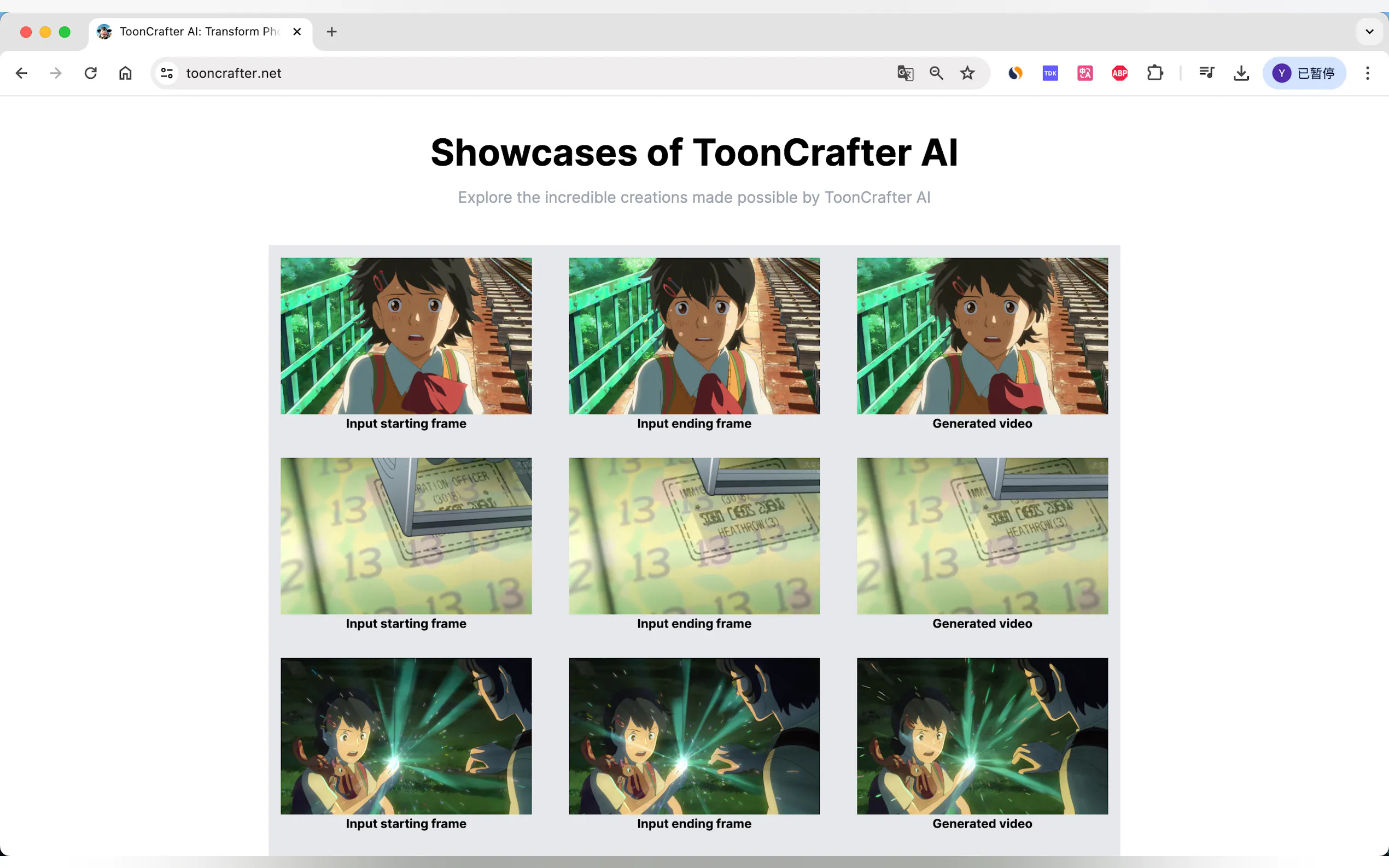
Task: Bookmark this page with star icon
Action: (x=967, y=73)
